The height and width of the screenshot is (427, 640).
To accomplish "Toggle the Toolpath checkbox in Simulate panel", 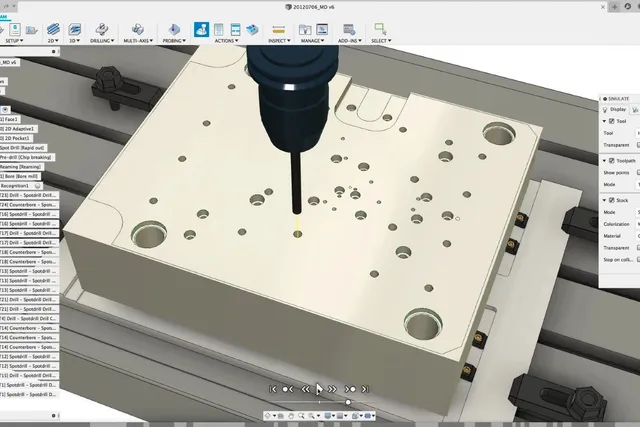I will 612,160.
